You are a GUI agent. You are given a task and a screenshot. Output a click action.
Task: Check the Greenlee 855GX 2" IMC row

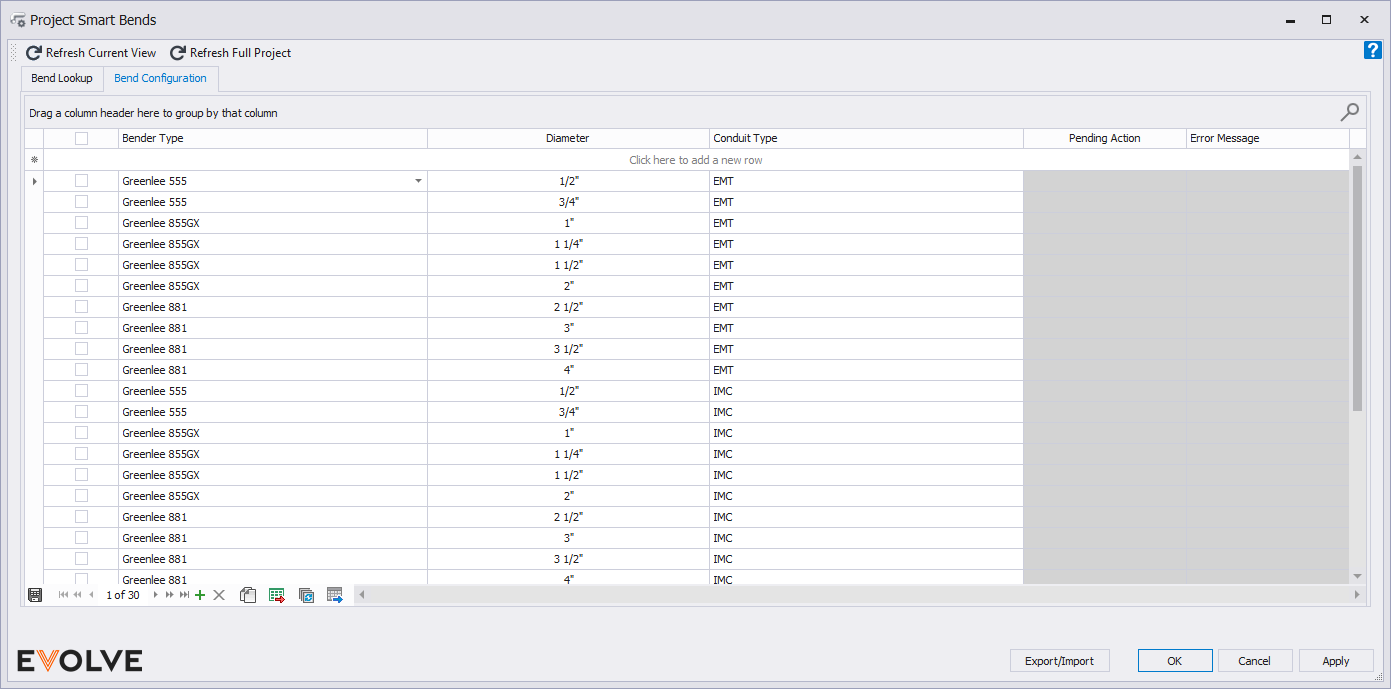81,496
